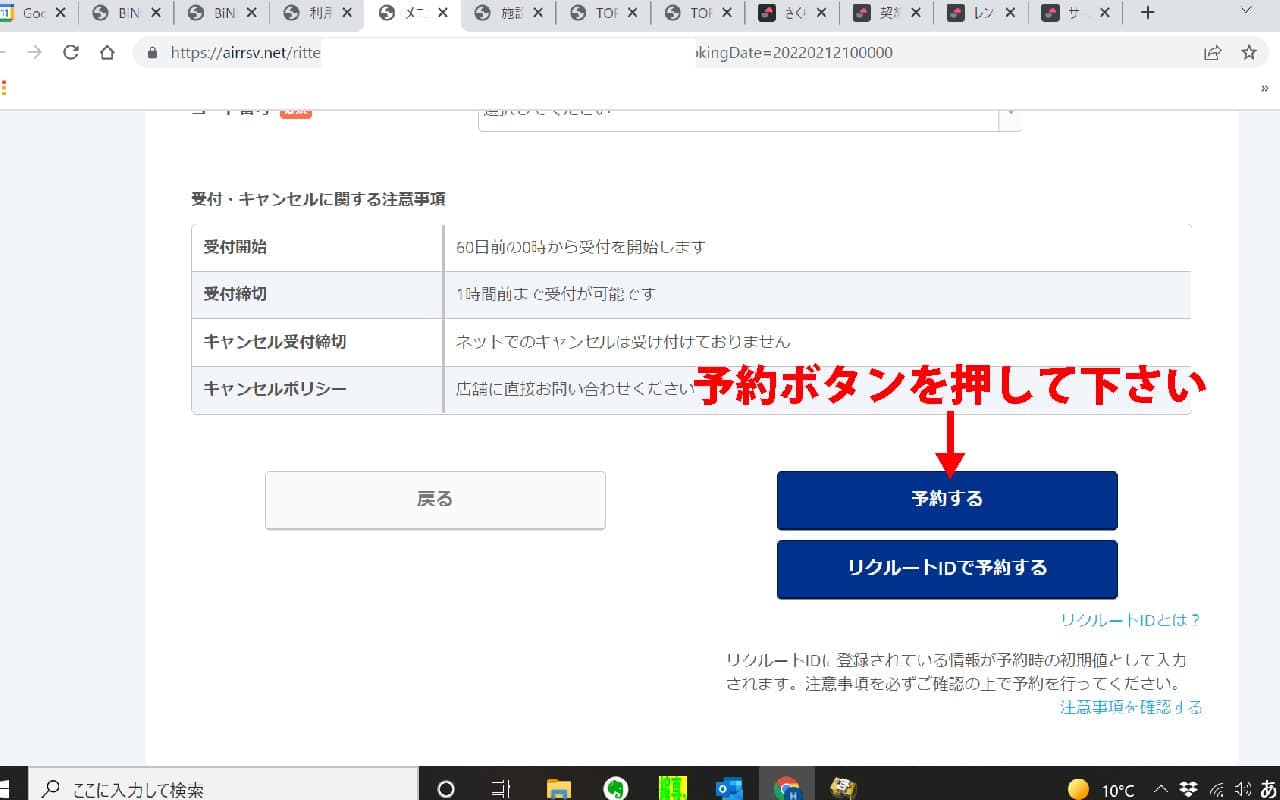The image size is (1280, 800).
Task: Expand the bookmarks overflow chevron
Action: [1264, 88]
